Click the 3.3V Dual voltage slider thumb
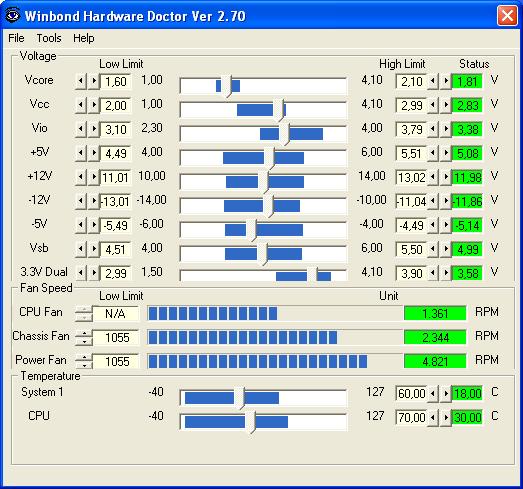The width and height of the screenshot is (523, 489). click(312, 275)
